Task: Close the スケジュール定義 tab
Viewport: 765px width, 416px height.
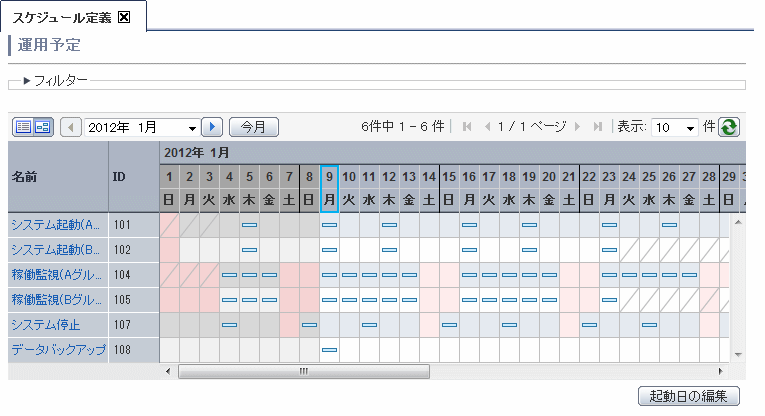Action: pos(124,16)
